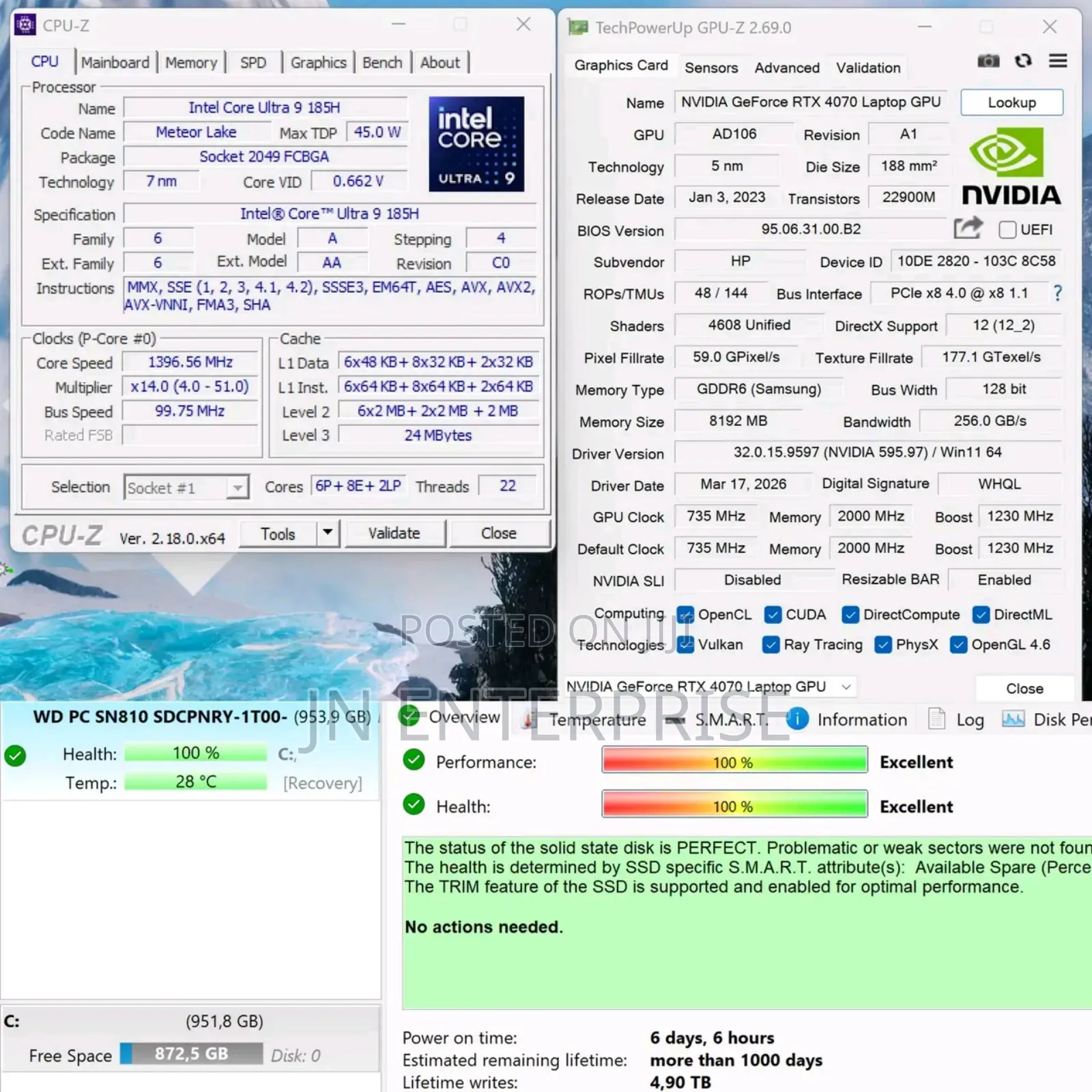Click the Intel Core Ultra 9 logo
Viewport: 1092px width, 1092px height.
[476, 143]
